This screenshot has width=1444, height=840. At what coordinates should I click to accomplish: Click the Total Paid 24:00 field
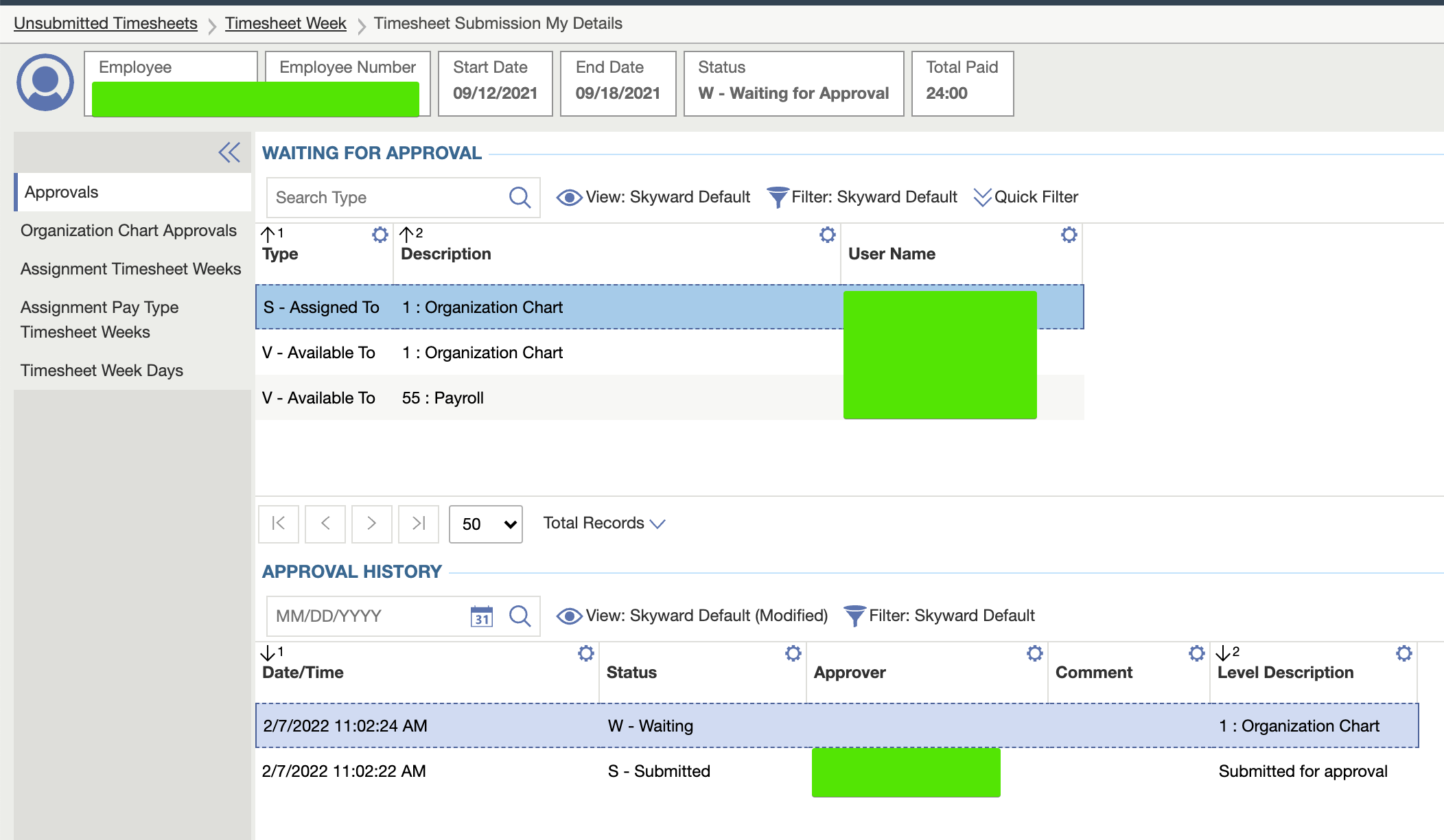pyautogui.click(x=962, y=84)
